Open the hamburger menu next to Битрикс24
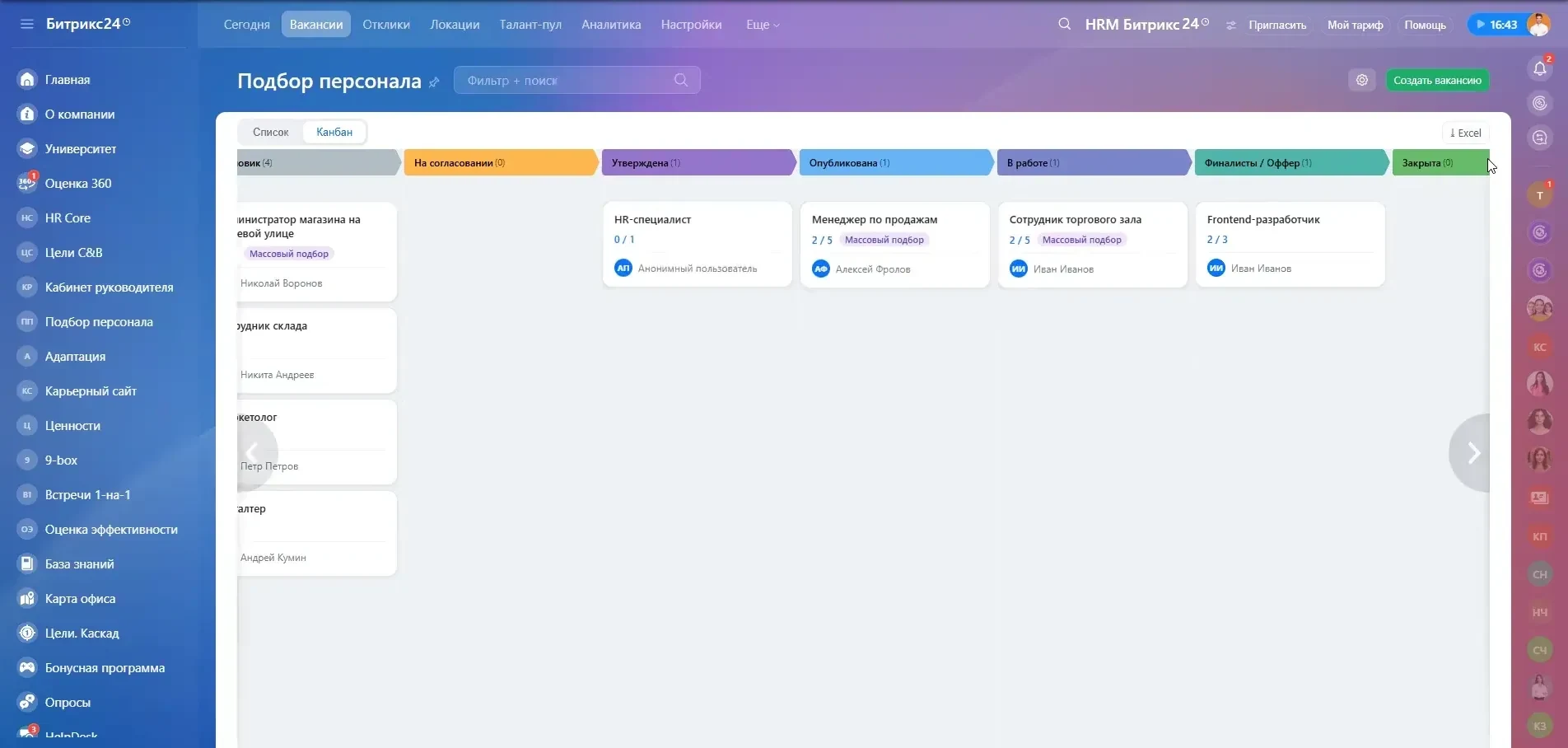Screen dimensions: 1568x748 click(x=27, y=24)
